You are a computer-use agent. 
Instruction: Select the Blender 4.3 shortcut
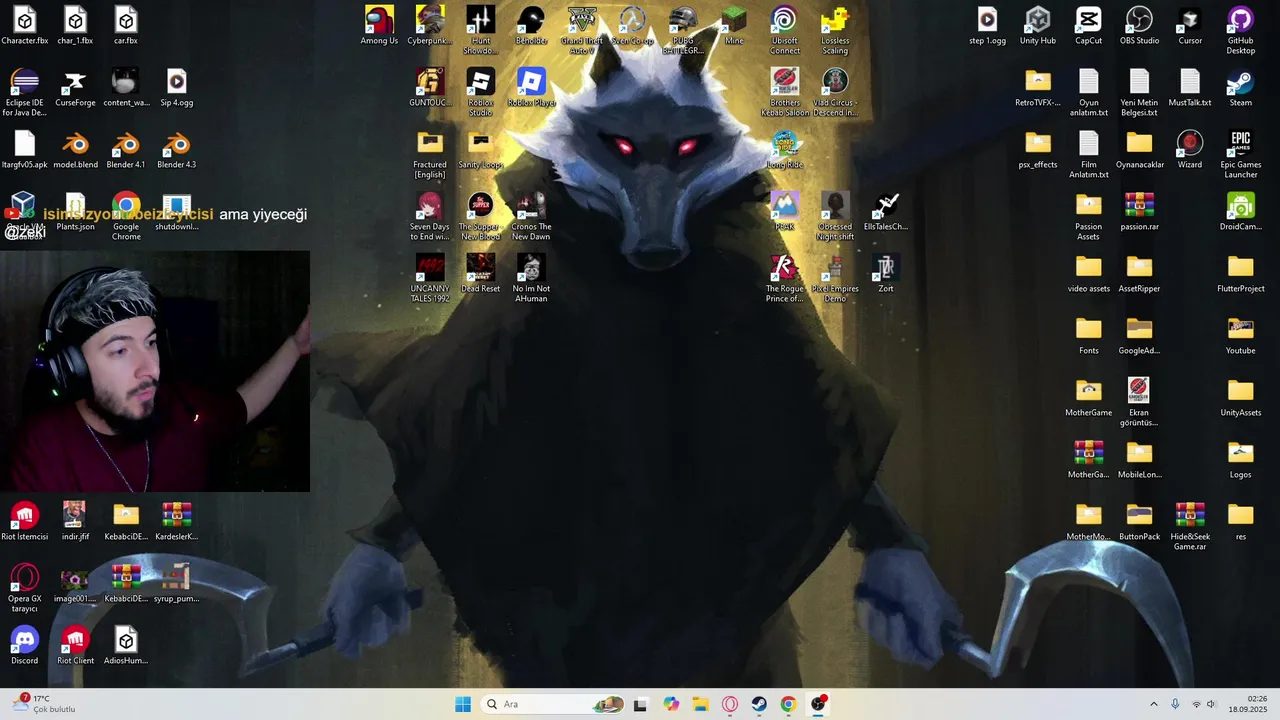pyautogui.click(x=176, y=150)
